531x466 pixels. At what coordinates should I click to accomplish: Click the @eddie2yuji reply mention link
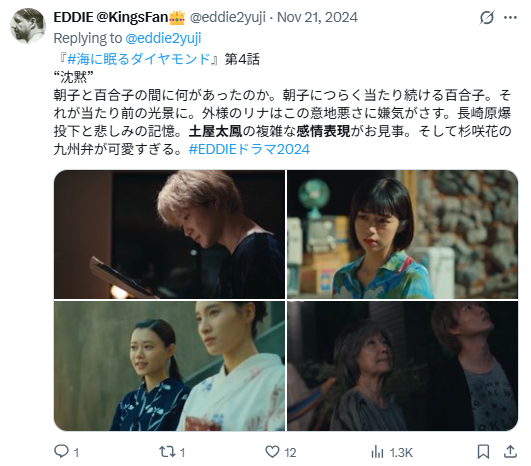click(163, 38)
